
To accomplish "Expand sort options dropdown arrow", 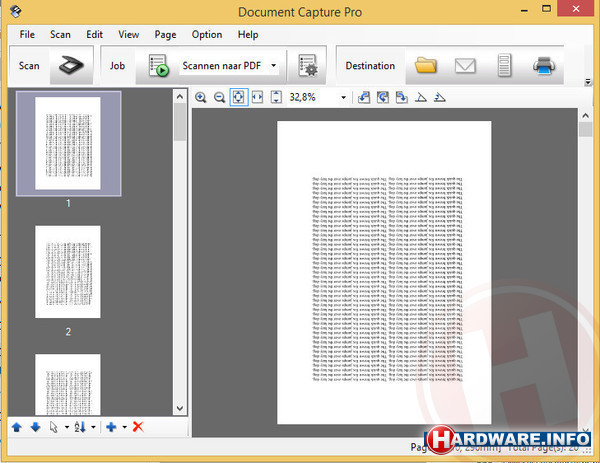I will 93,427.
